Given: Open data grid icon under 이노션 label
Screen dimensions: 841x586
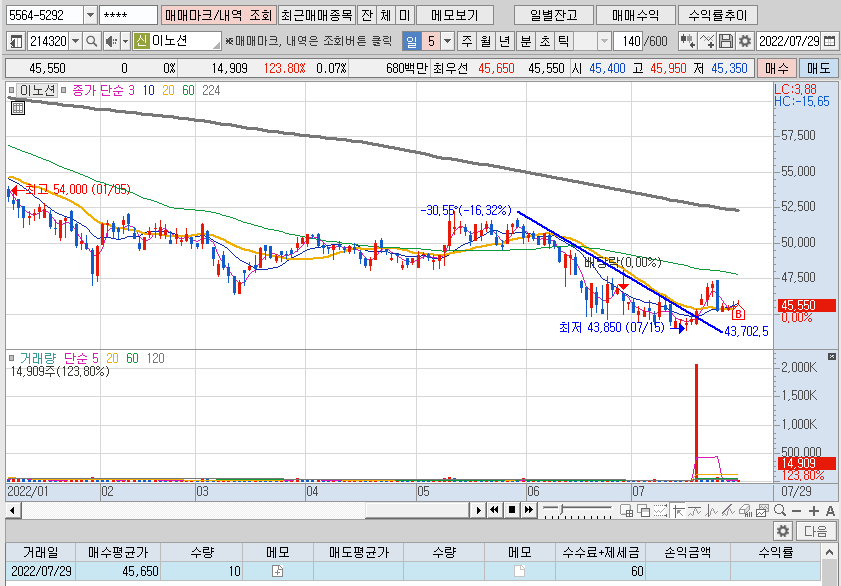Looking at the screenshot, I should coord(18,108).
